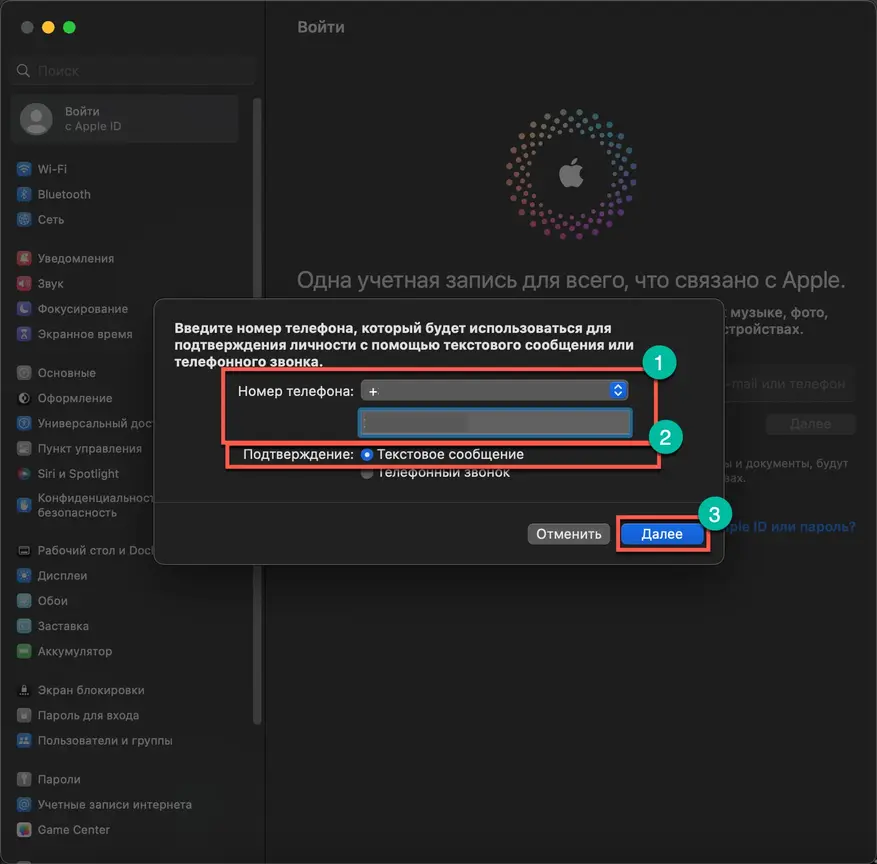The image size is (877, 864).
Task: Click Экранное время hourglass icon
Action: [24, 334]
